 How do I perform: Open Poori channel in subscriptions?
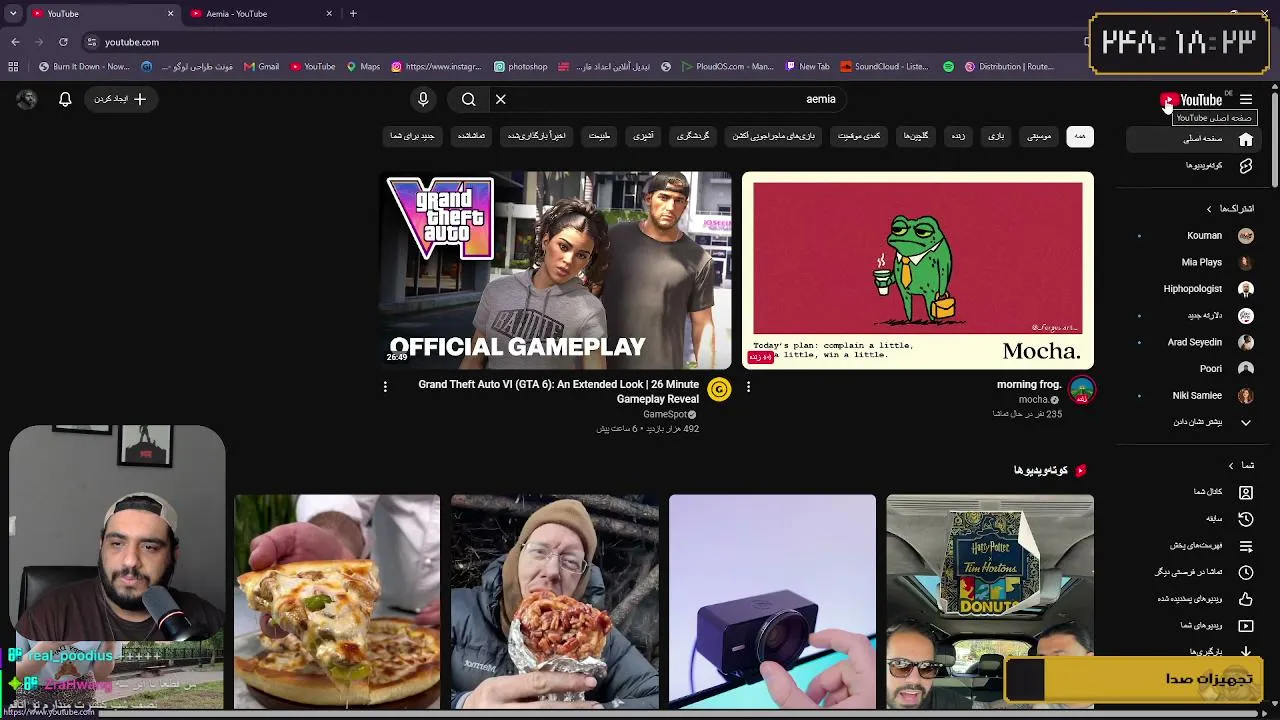(1193, 369)
